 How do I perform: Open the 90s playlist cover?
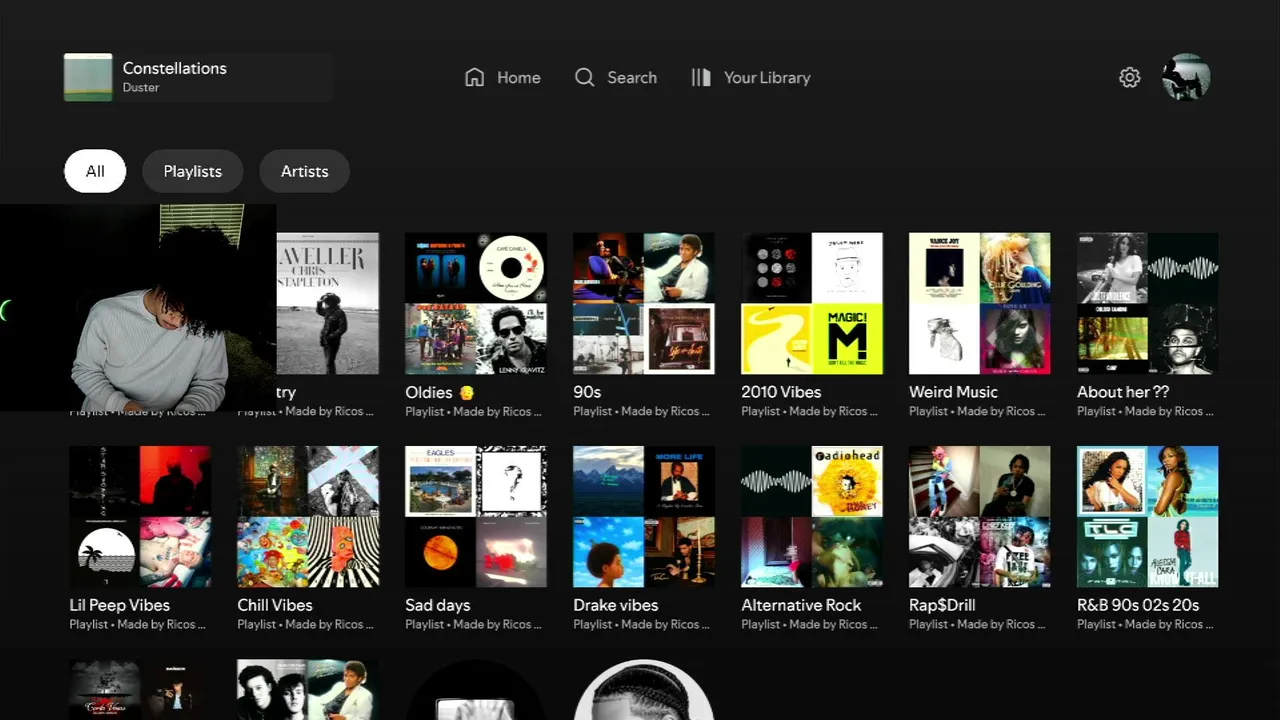tap(644, 303)
